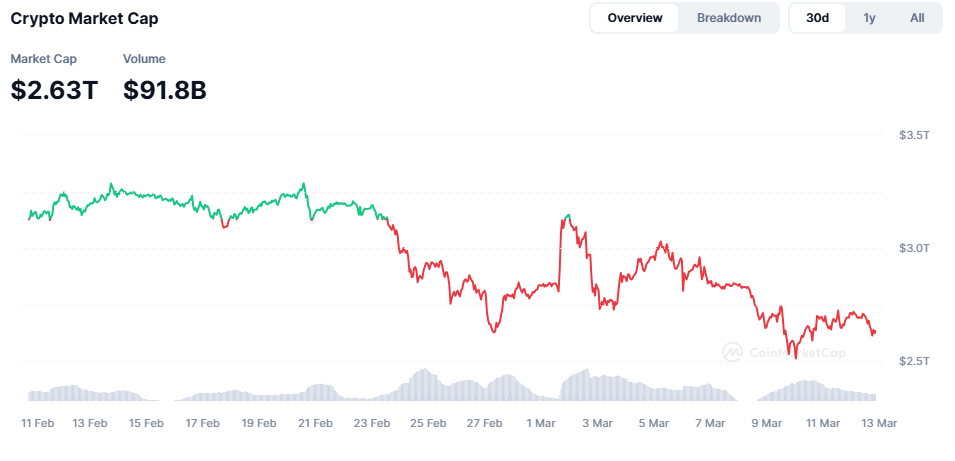The width and height of the screenshot is (955, 461).
Task: Select the Volume label
Action: [x=144, y=59]
